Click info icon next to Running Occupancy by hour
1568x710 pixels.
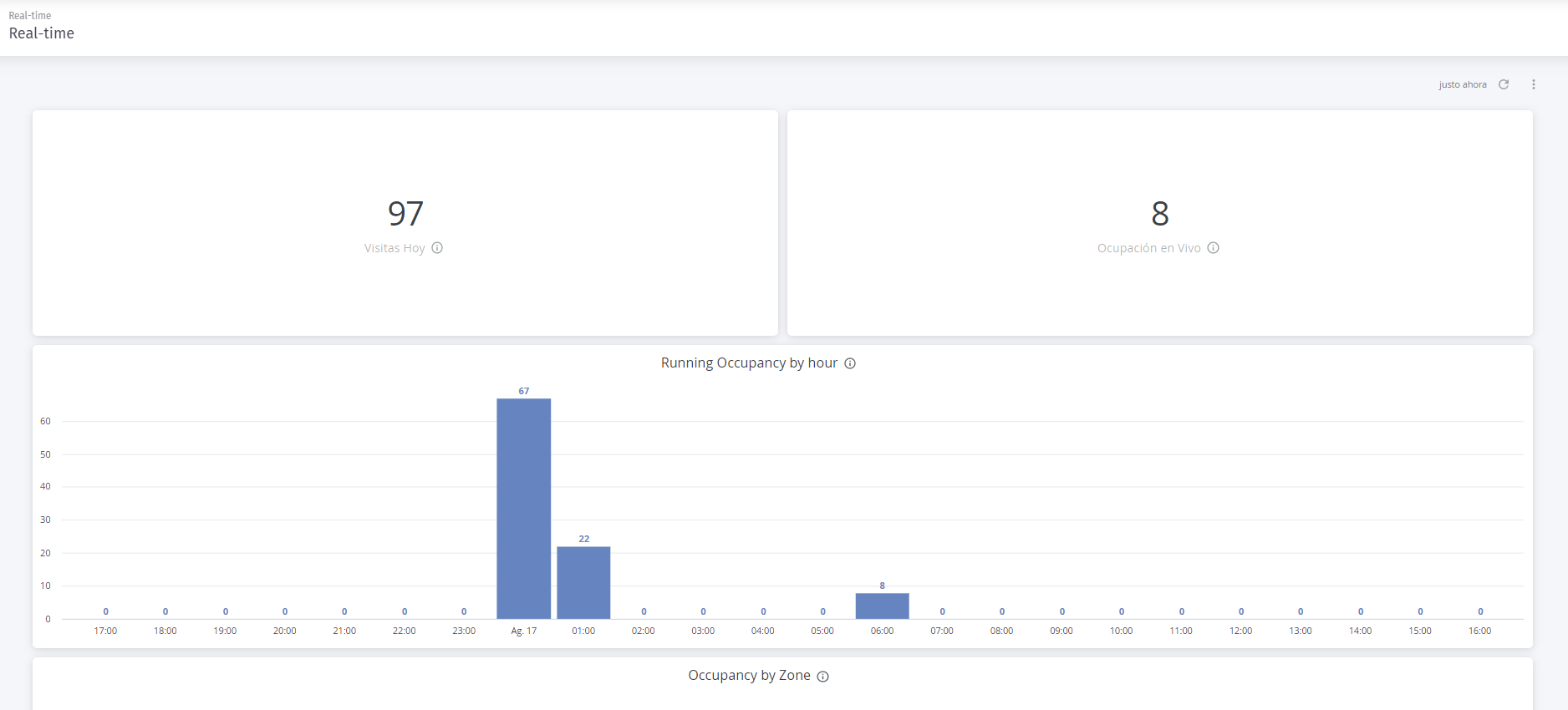pyautogui.click(x=850, y=363)
